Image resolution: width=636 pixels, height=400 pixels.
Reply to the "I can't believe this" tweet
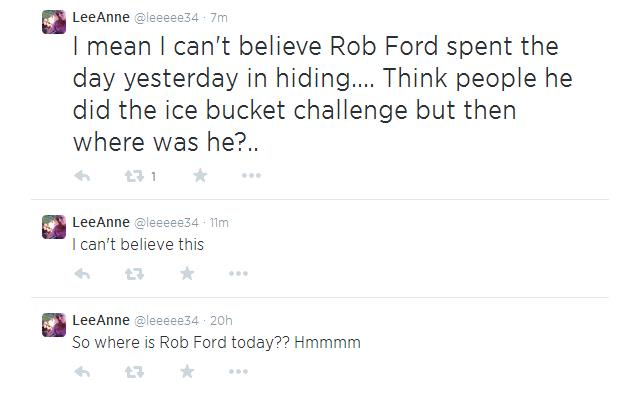click(x=83, y=274)
